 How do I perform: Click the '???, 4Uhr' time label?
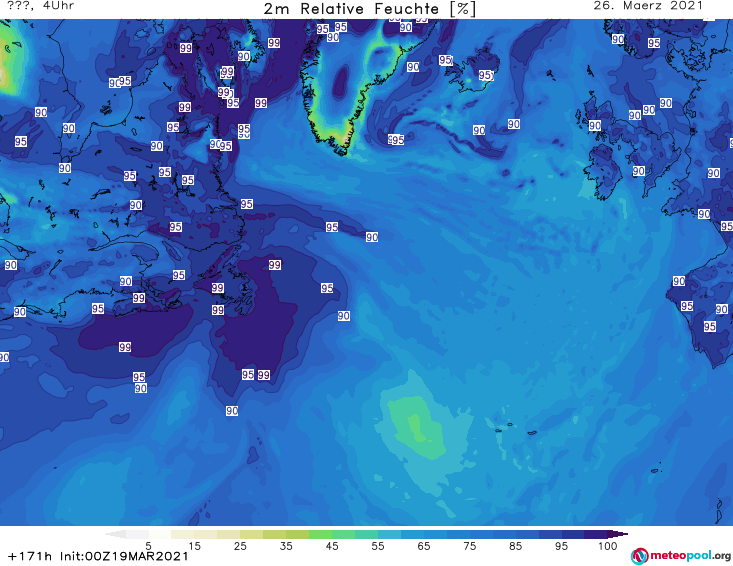[41, 6]
